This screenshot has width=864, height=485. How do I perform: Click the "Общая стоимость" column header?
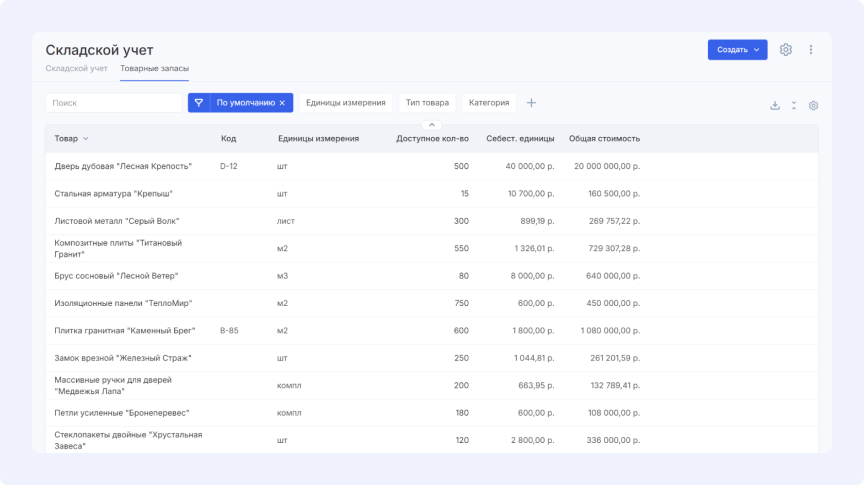(x=604, y=139)
